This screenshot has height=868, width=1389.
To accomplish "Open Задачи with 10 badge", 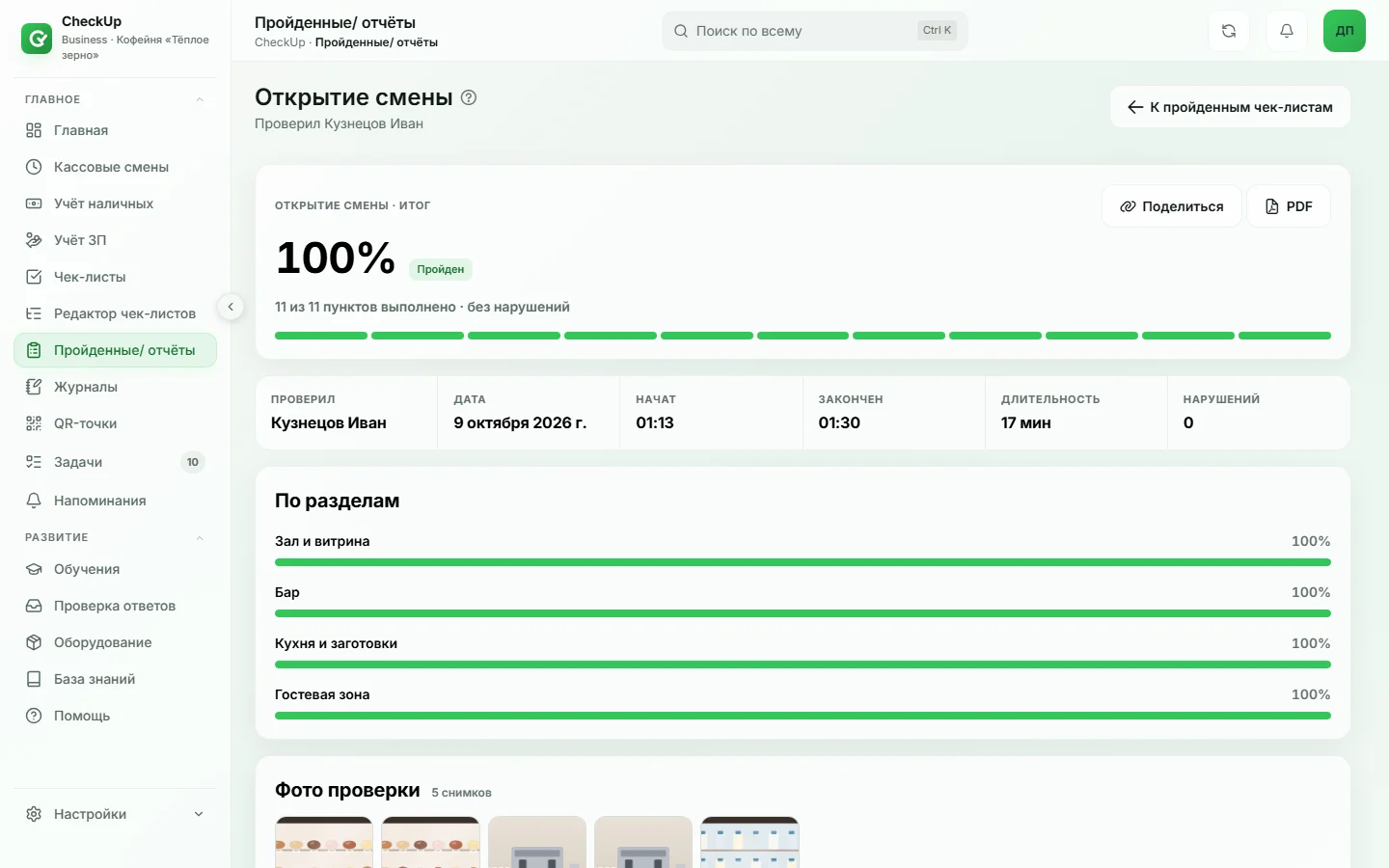I will tap(115, 462).
